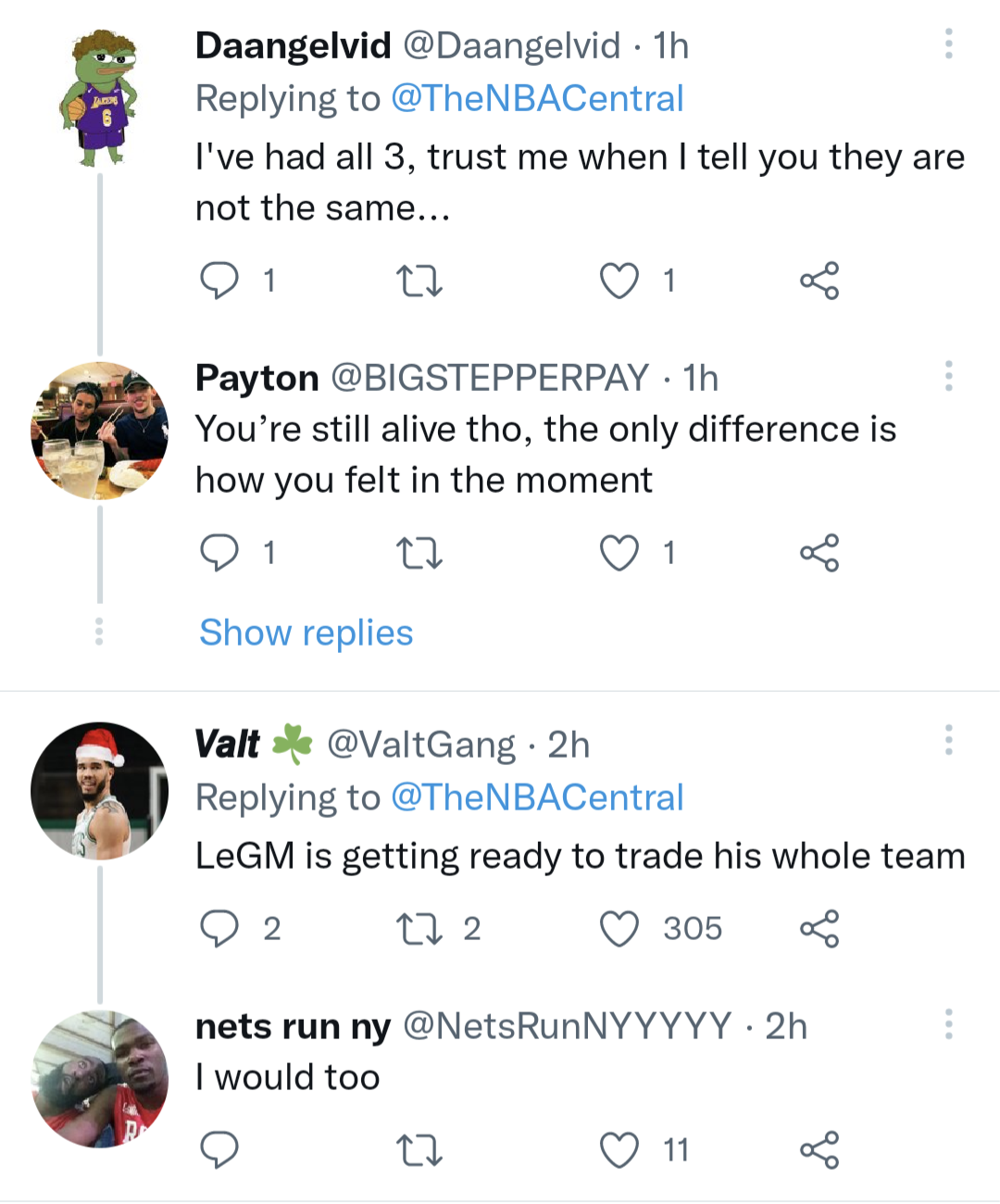This screenshot has height=1204, width=1000.
Task: Reply to Daangelvid's tweet
Action: 219,280
